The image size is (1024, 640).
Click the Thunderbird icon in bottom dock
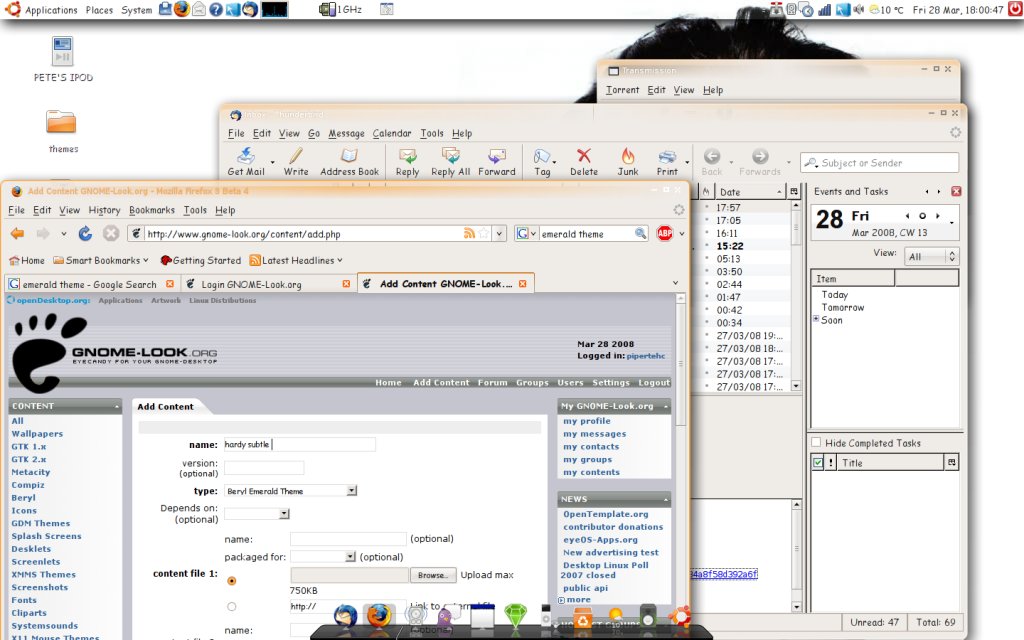point(345,616)
